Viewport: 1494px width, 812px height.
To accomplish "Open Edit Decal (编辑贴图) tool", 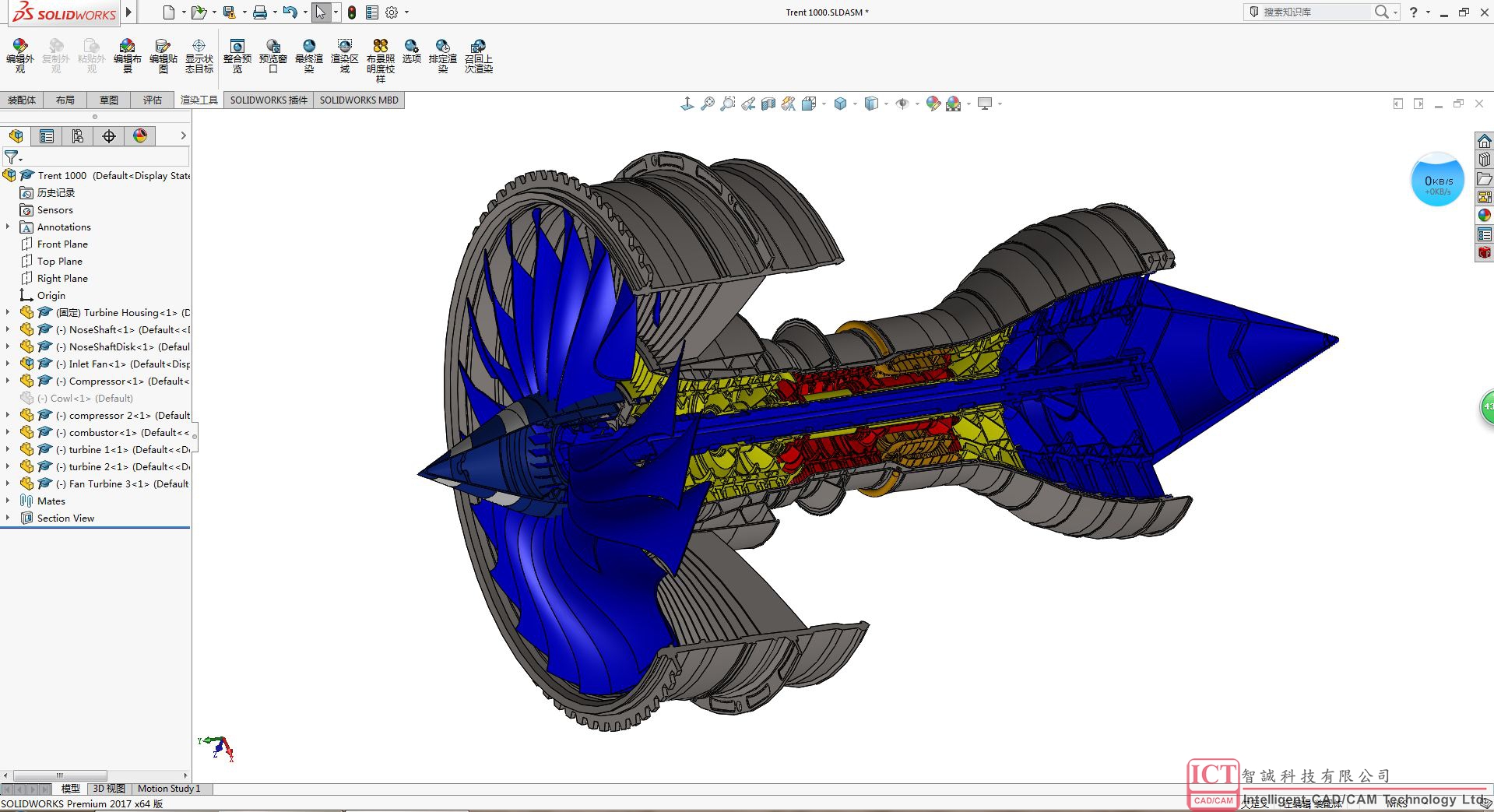I will 163,56.
